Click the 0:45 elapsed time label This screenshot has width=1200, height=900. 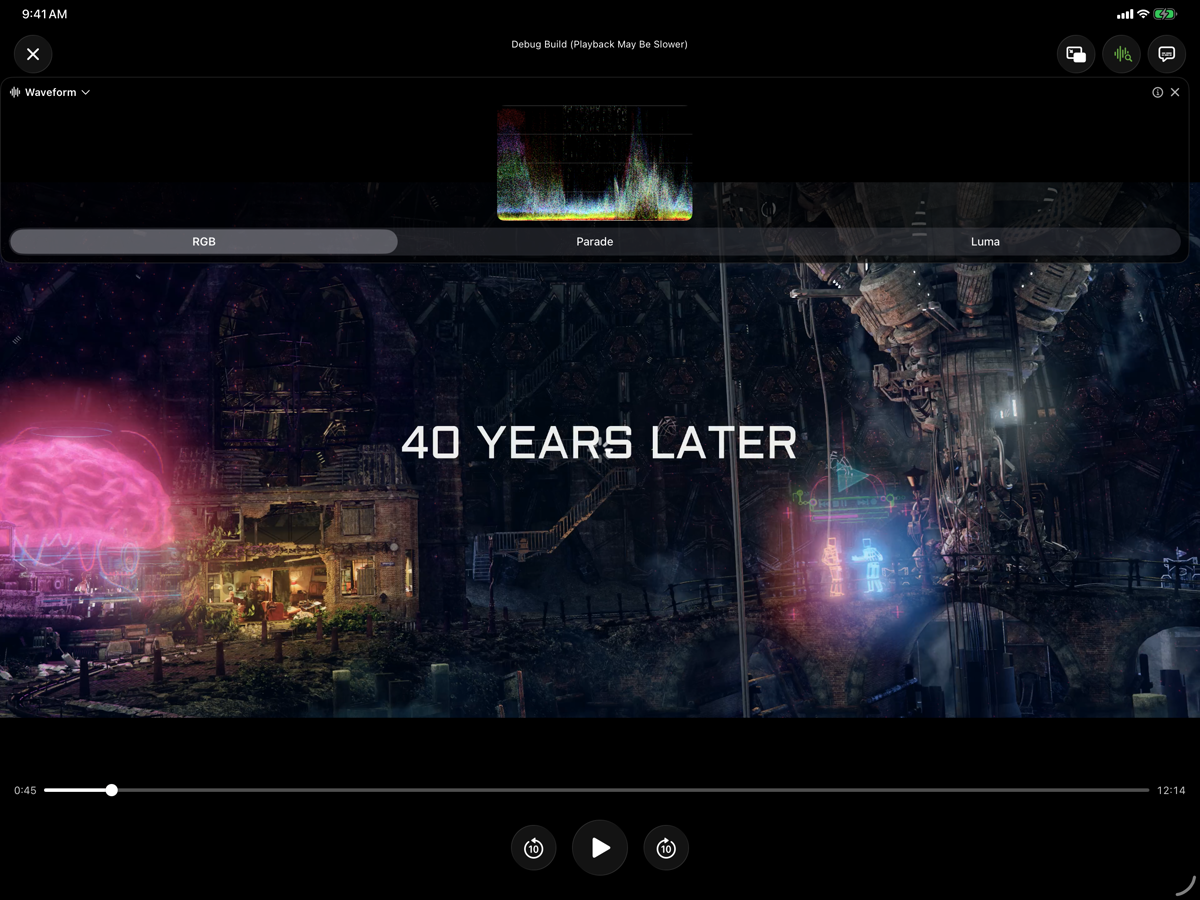click(x=25, y=790)
